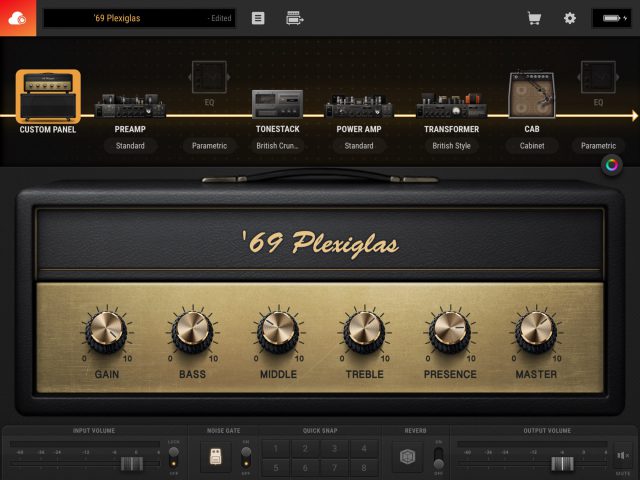Screen dimensions: 640x480
Task: Click the battery status indicator
Action: [611, 18]
